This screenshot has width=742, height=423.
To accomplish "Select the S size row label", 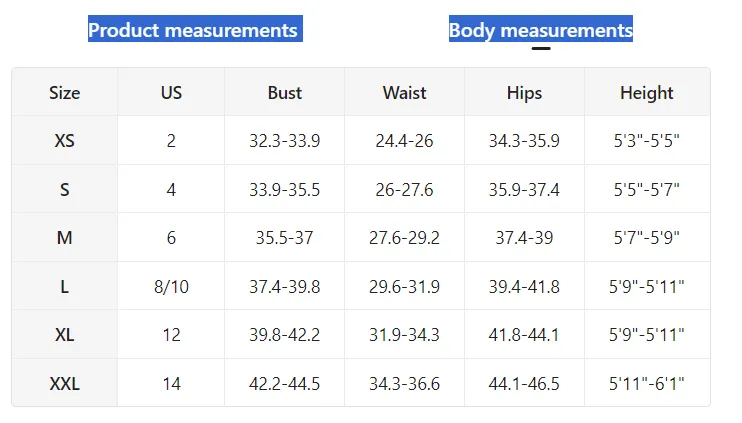I will [x=64, y=190].
